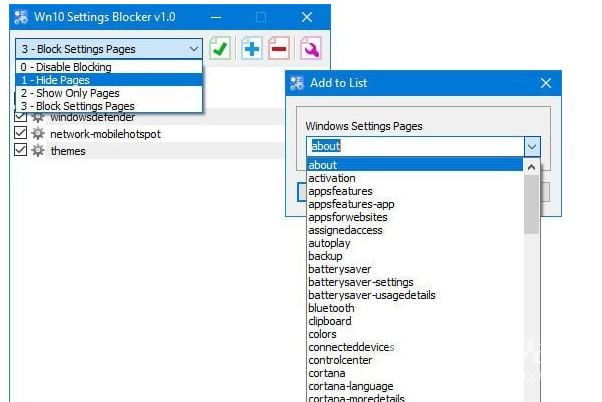Select 'assignedaccess' list entry
Image resolution: width=602 pixels, height=402 pixels.
coord(415,230)
